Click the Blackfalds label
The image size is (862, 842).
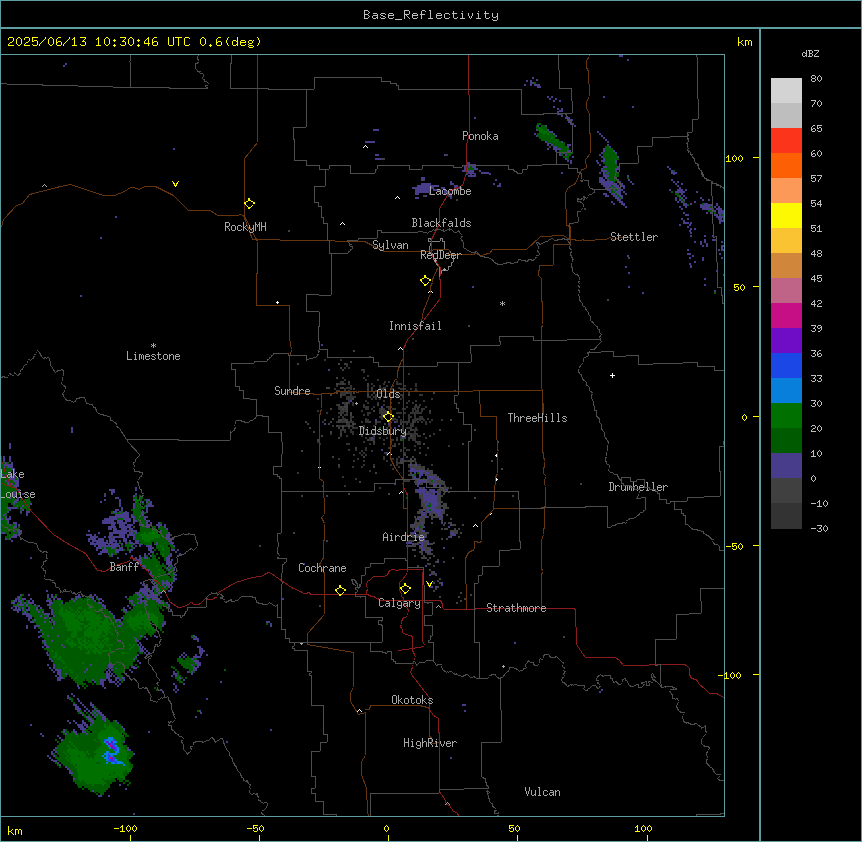[441, 223]
